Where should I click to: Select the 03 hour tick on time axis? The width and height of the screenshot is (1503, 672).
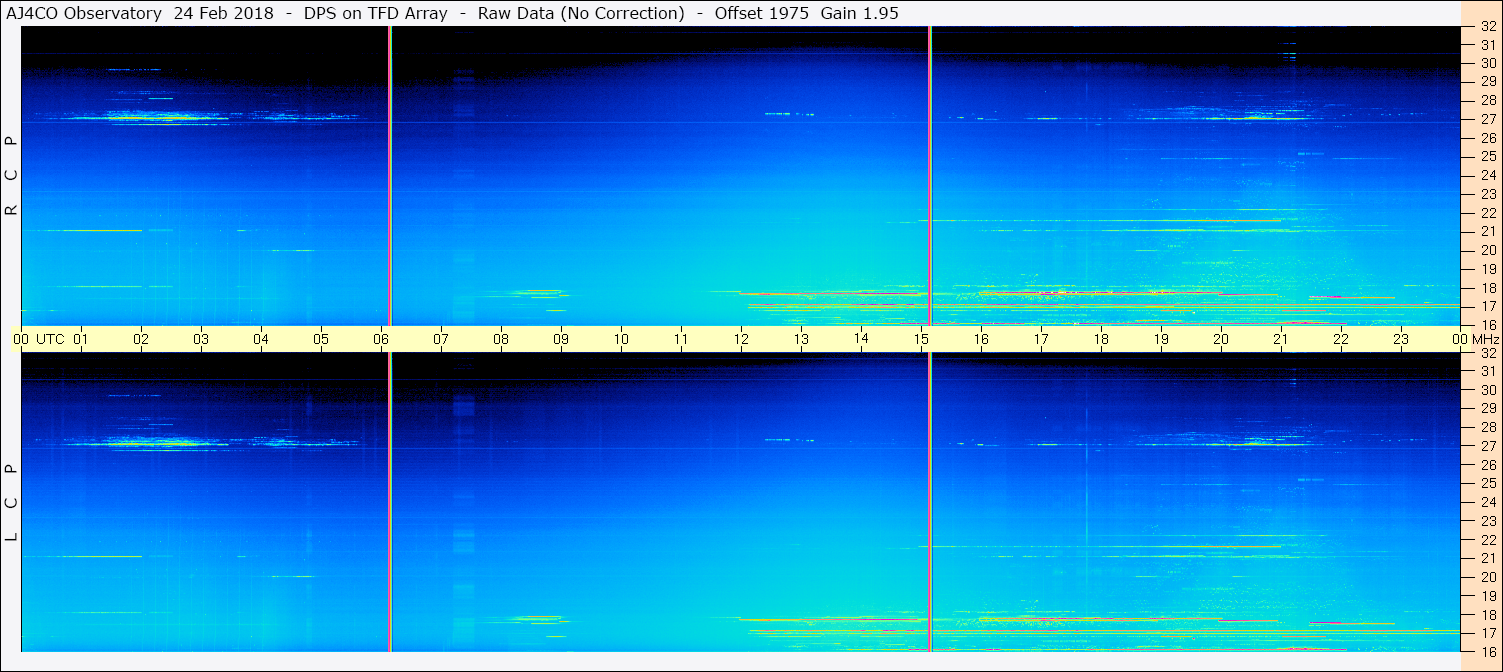(x=201, y=339)
